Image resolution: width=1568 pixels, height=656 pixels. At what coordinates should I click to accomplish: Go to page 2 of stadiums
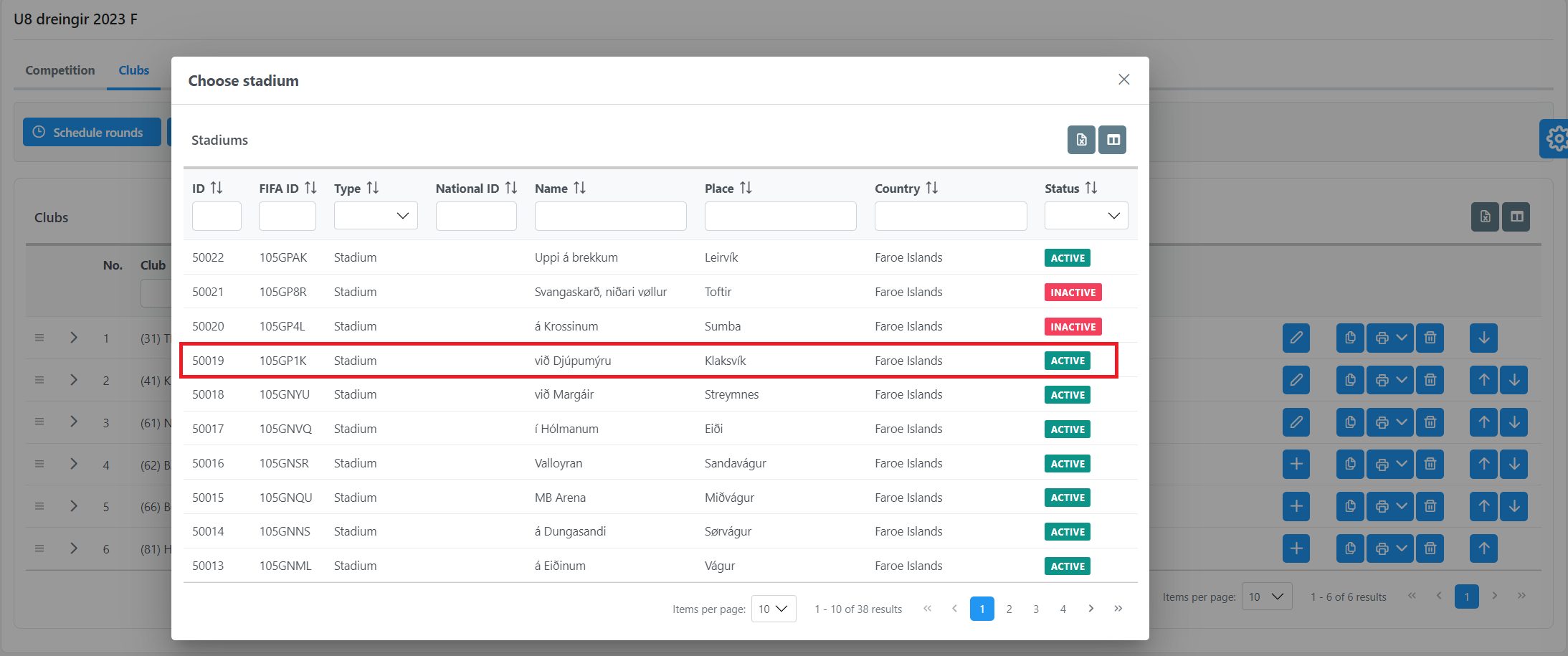tap(1009, 609)
